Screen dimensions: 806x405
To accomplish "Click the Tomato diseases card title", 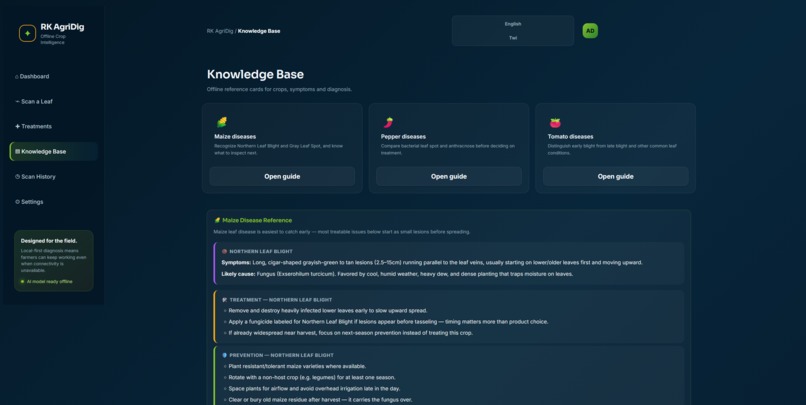I will pos(570,137).
